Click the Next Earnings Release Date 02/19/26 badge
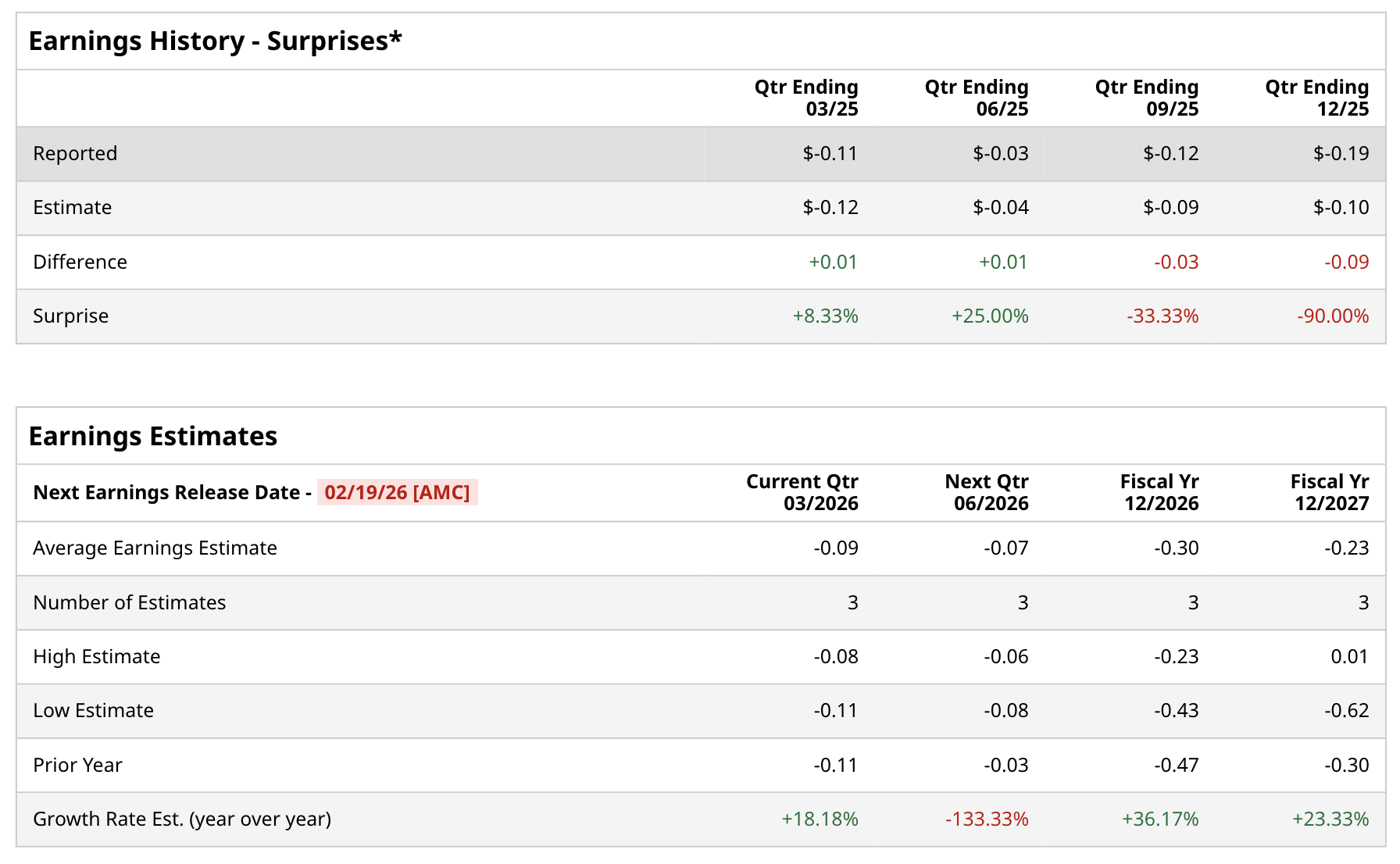Image resolution: width=1400 pixels, height=864 pixels. coord(397,493)
